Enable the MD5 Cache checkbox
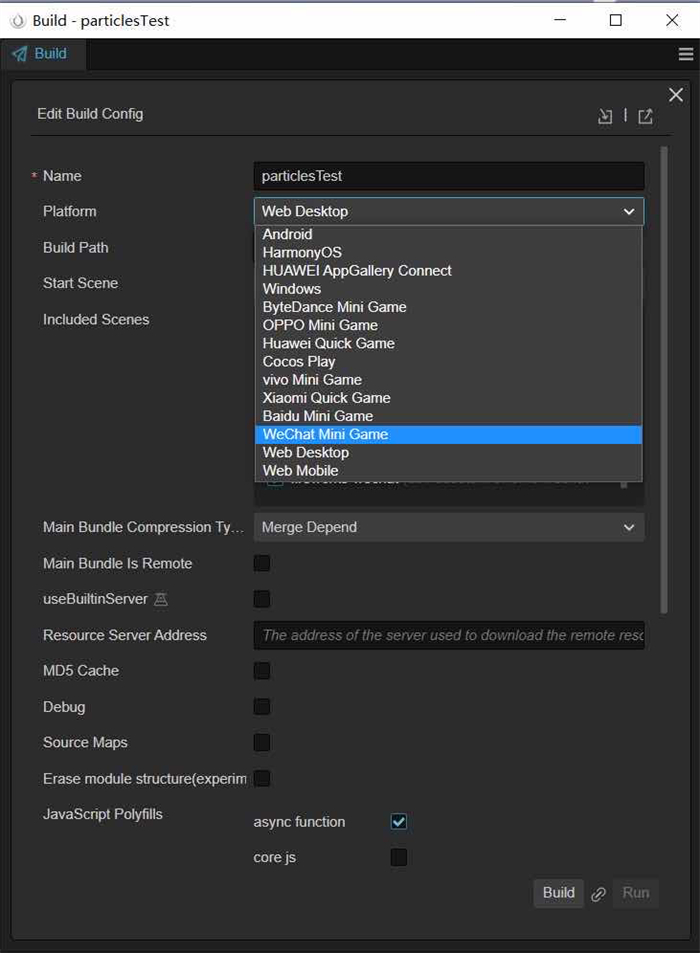This screenshot has width=700, height=953. pos(262,671)
